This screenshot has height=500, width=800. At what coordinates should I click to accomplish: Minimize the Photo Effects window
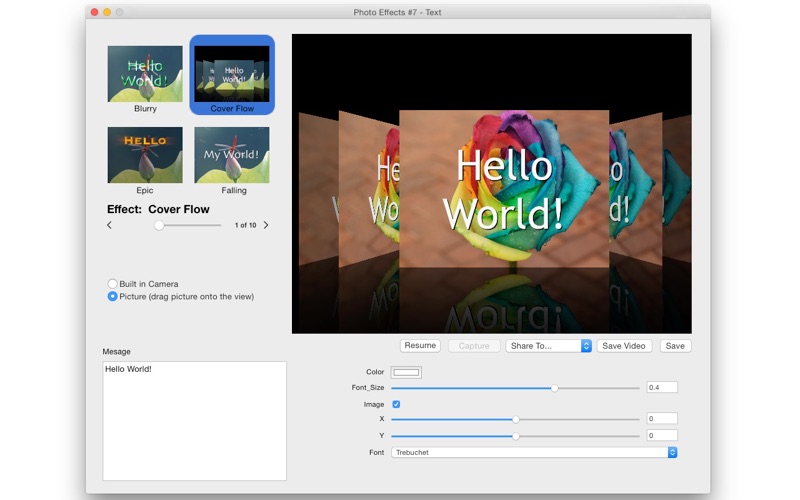[x=107, y=12]
